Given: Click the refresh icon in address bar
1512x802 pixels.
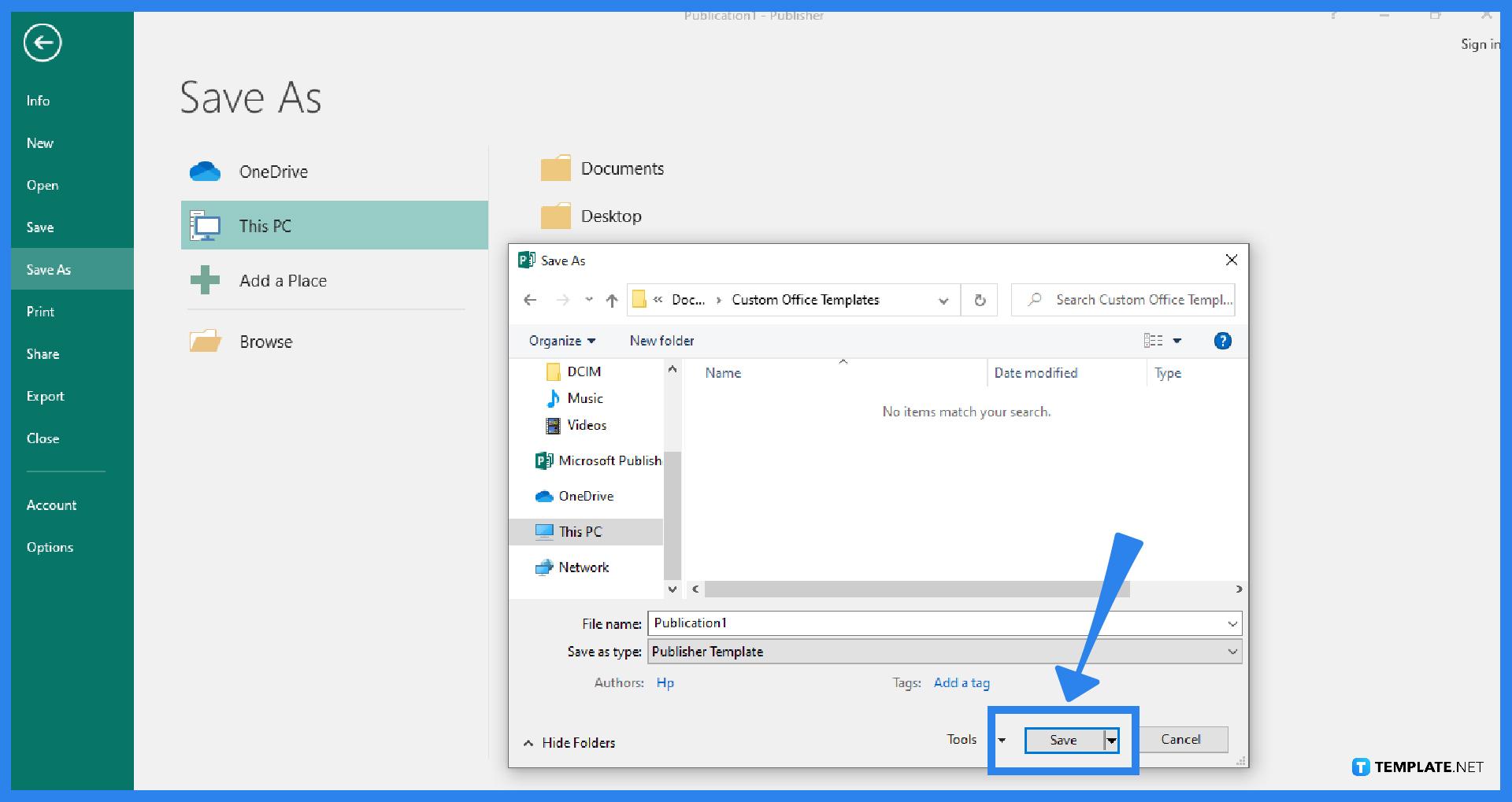Looking at the screenshot, I should (979, 300).
